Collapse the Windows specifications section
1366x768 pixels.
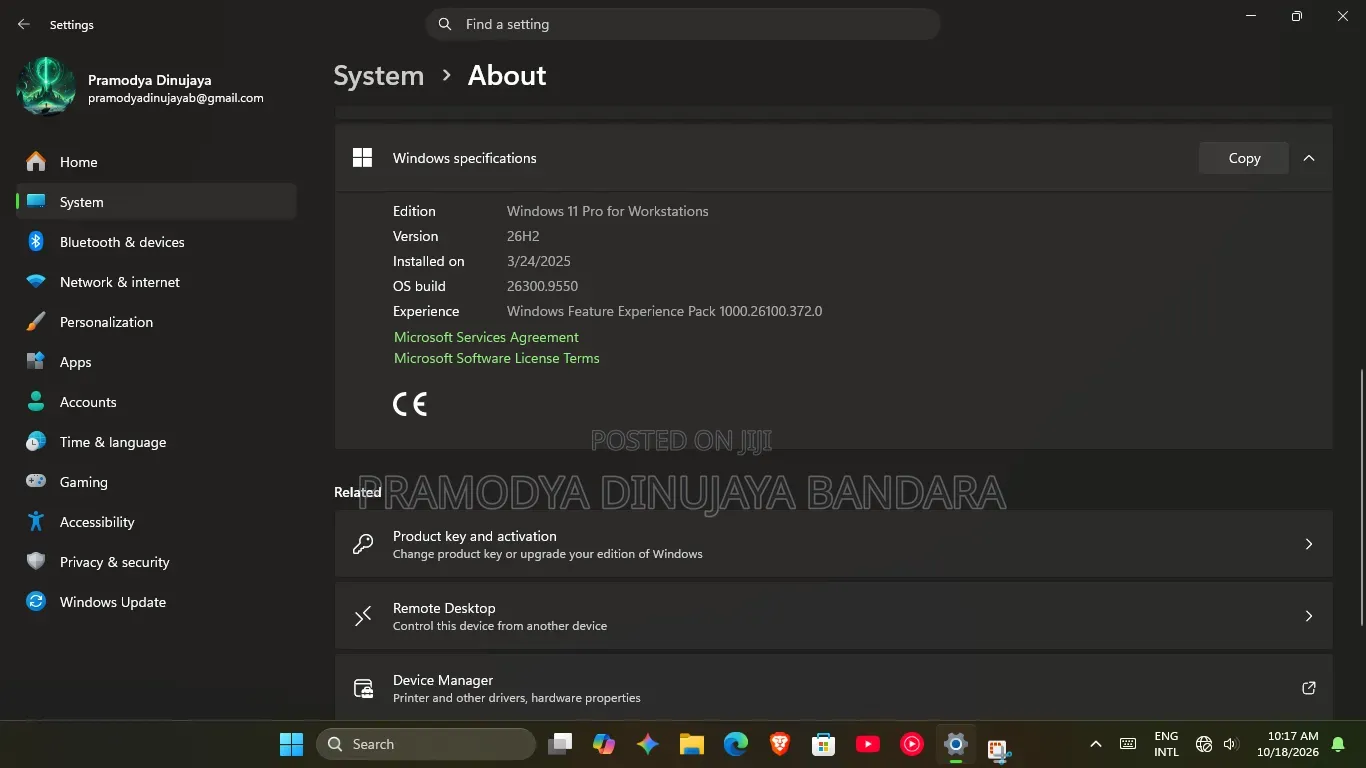(1309, 158)
